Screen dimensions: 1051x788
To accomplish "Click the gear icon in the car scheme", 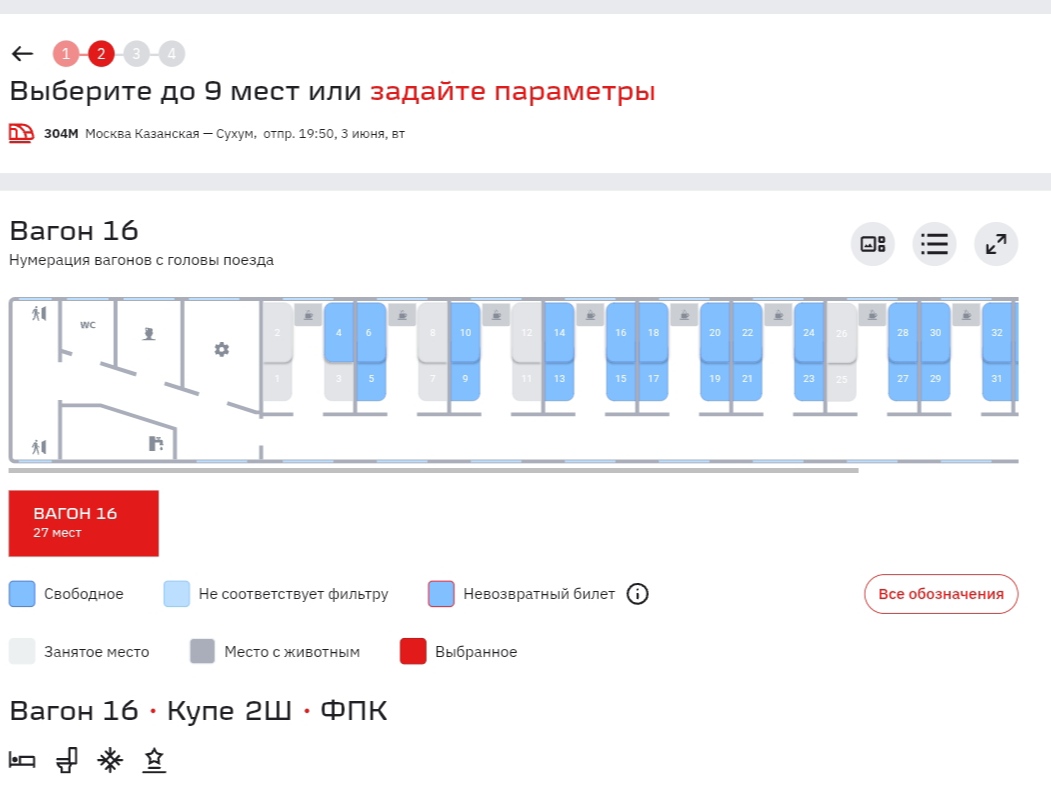I will [222, 349].
